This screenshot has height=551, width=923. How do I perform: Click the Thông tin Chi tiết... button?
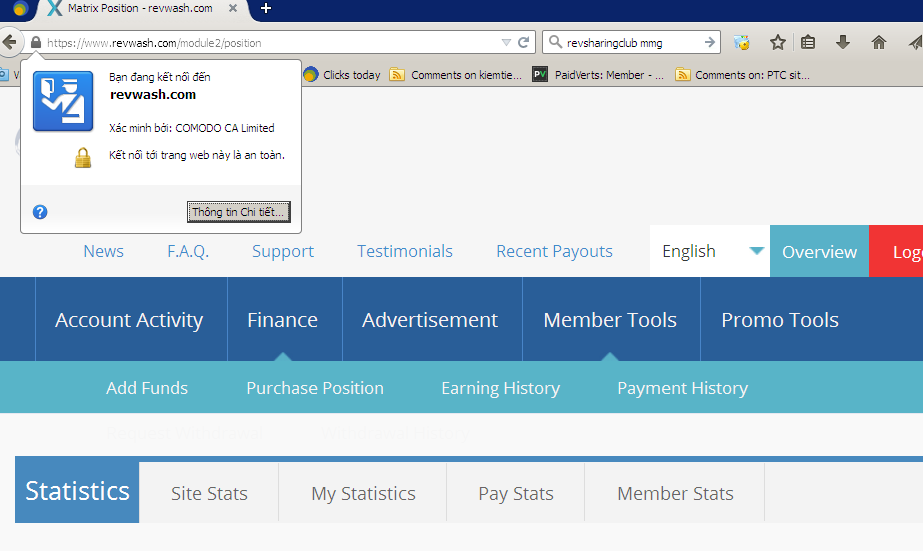(238, 212)
